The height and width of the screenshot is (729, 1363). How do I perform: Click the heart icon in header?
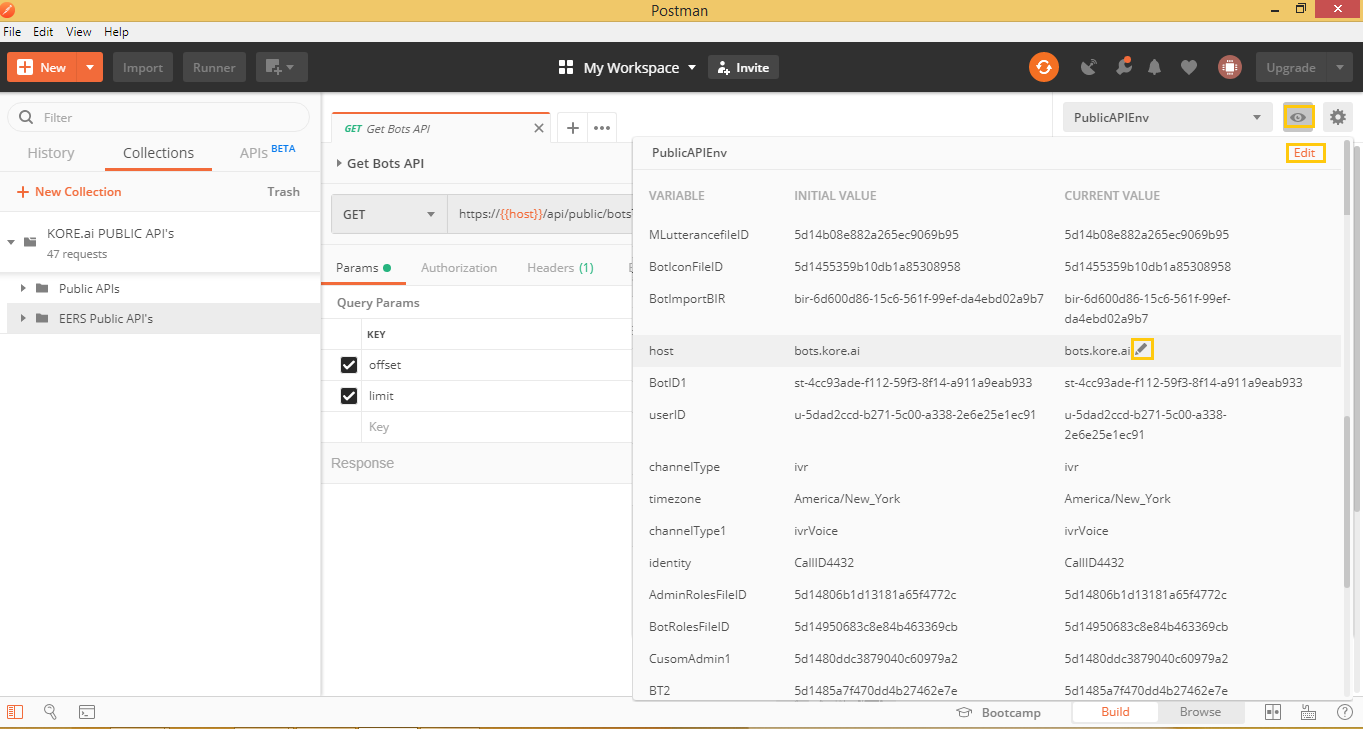pyautogui.click(x=1188, y=67)
